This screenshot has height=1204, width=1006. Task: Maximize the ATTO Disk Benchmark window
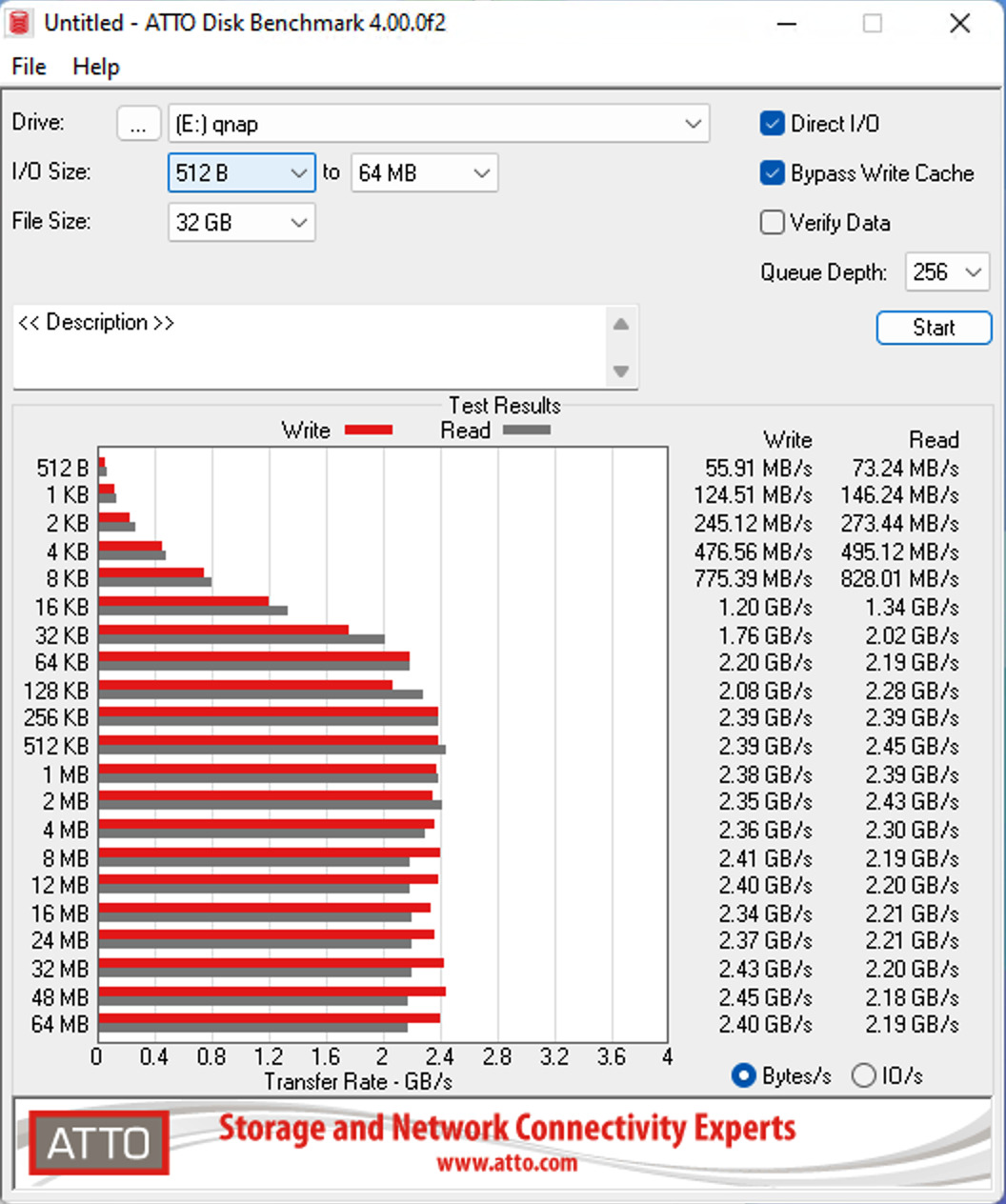pos(873,24)
